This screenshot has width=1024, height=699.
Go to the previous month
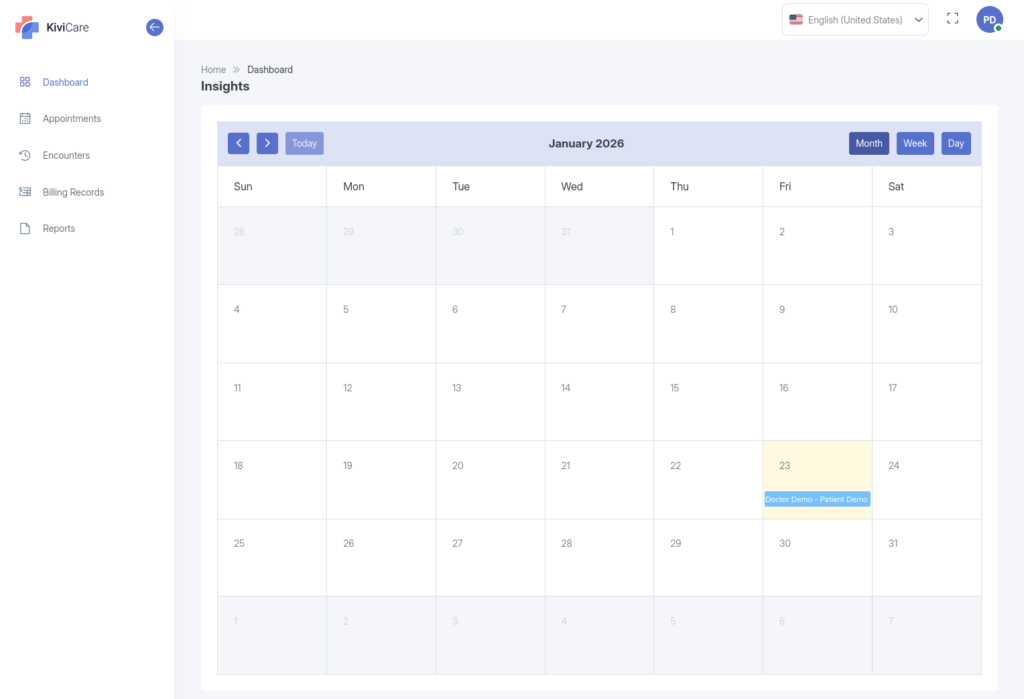click(238, 143)
